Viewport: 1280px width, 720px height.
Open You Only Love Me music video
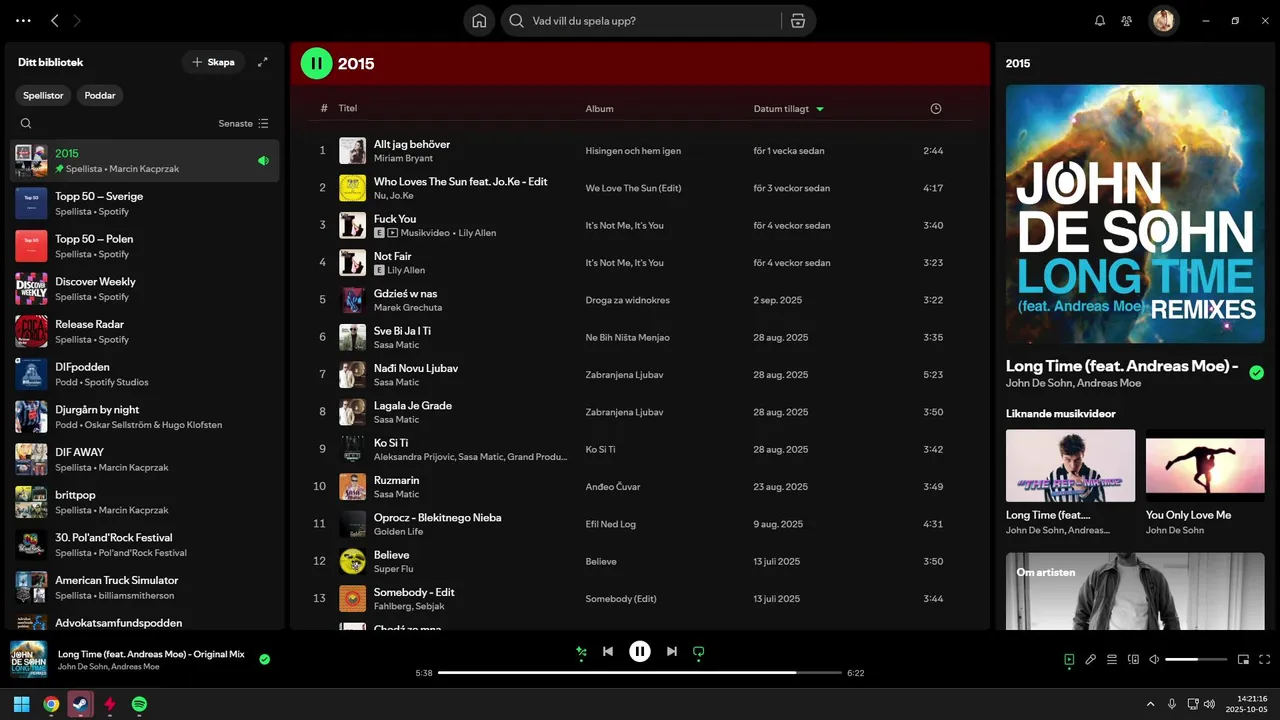(1204, 482)
